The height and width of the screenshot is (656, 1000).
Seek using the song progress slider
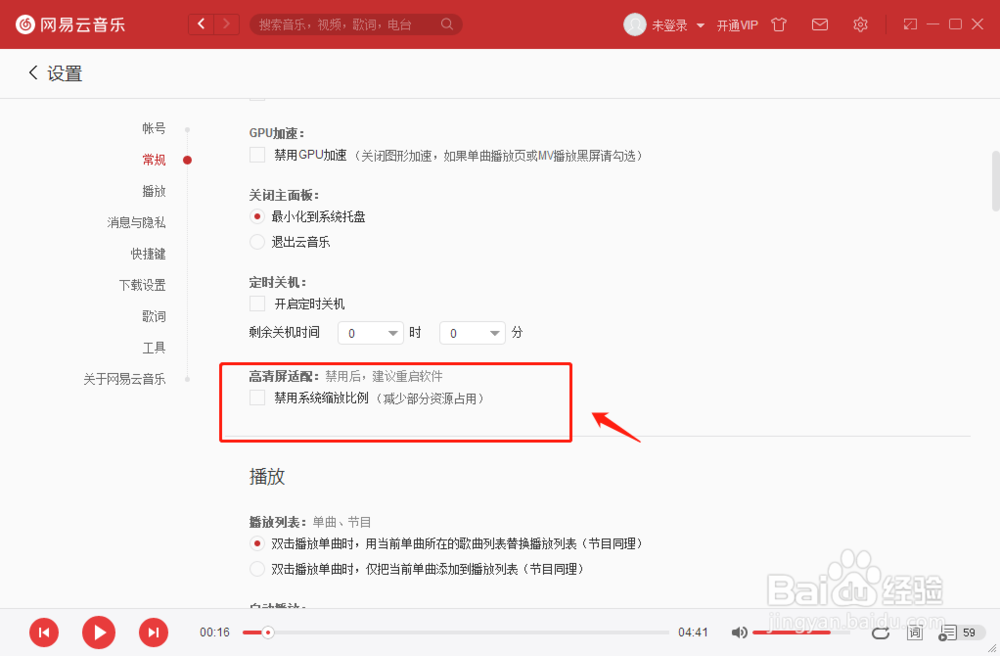pos(455,632)
